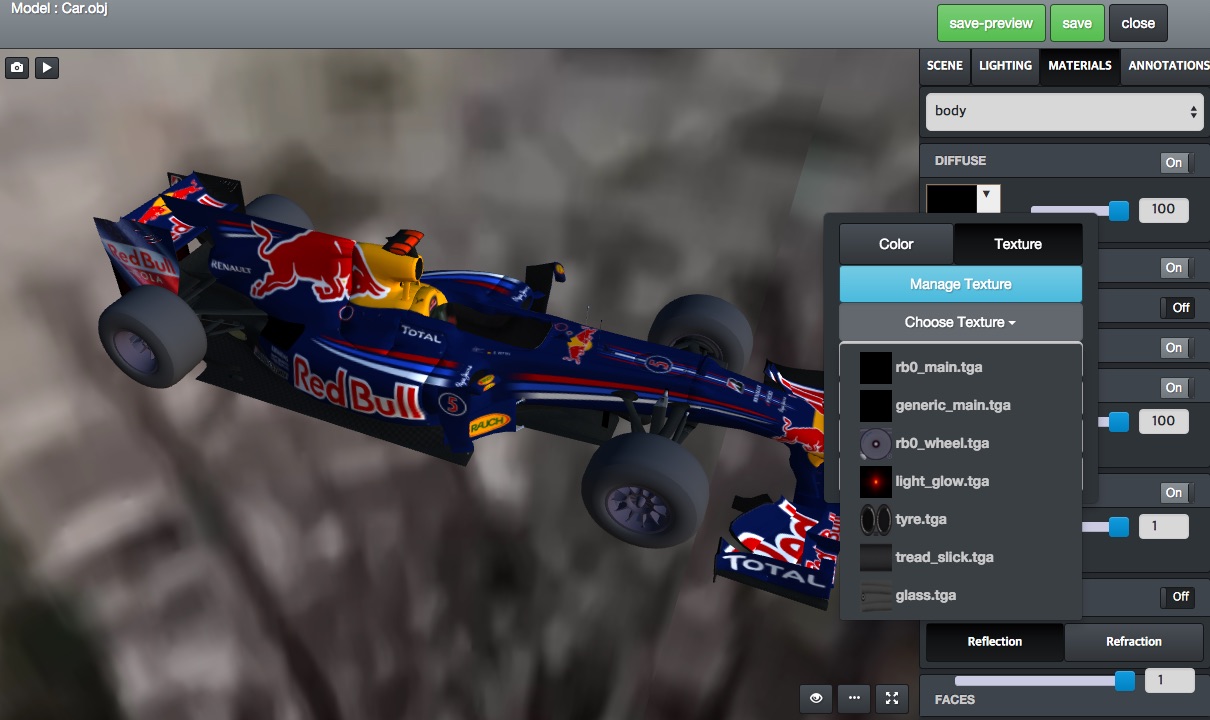1210x720 pixels.
Task: Click the second 100 value field
Action: click(1163, 421)
